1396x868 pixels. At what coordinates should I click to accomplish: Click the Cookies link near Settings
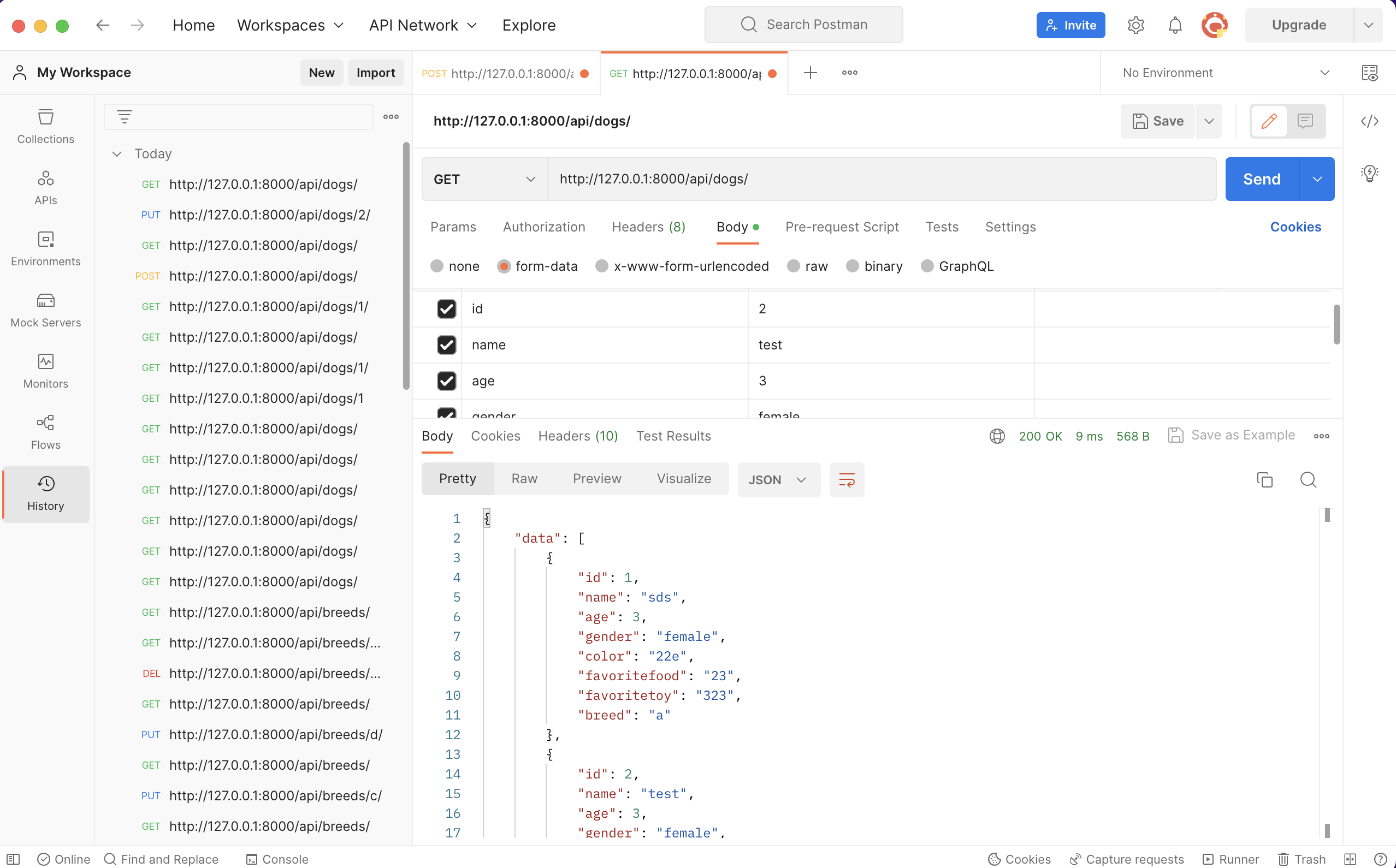[x=1295, y=227]
